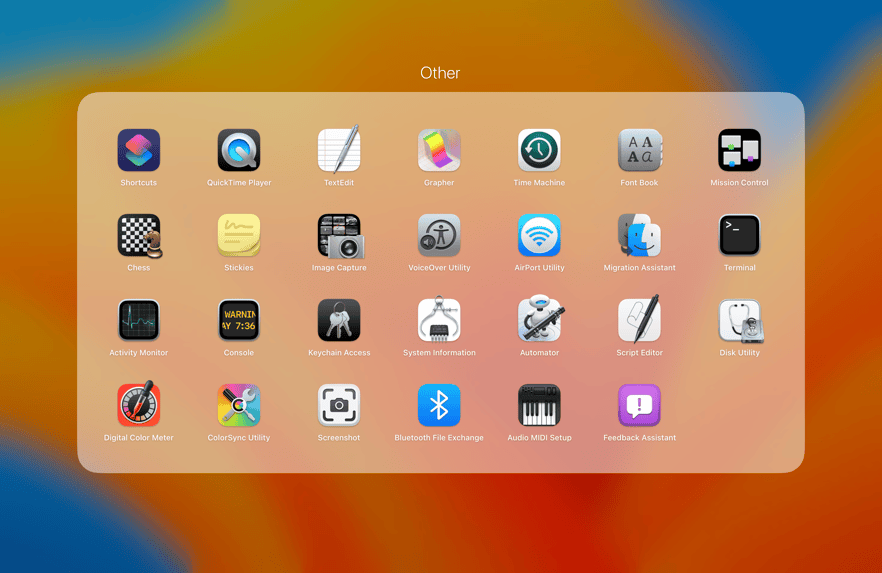Launch AirPort Utility

tap(539, 235)
